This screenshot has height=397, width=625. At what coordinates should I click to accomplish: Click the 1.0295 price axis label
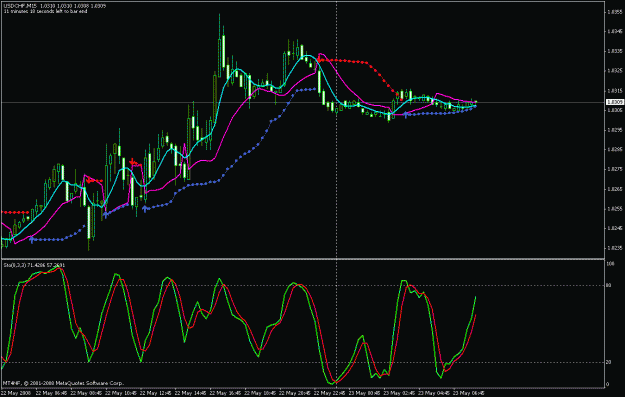614,130
